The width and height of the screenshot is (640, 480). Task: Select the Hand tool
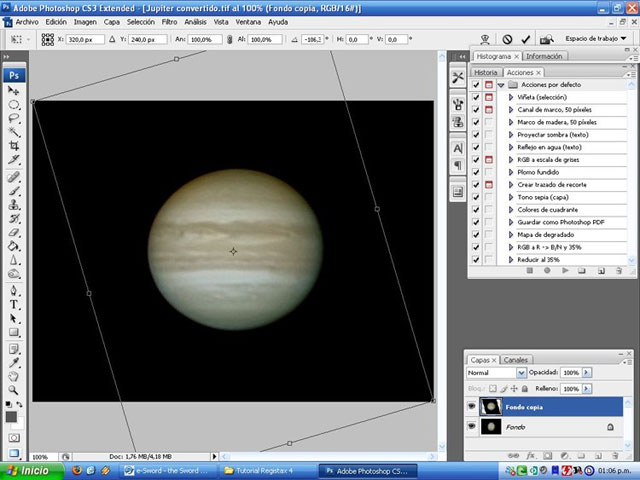coord(13,376)
